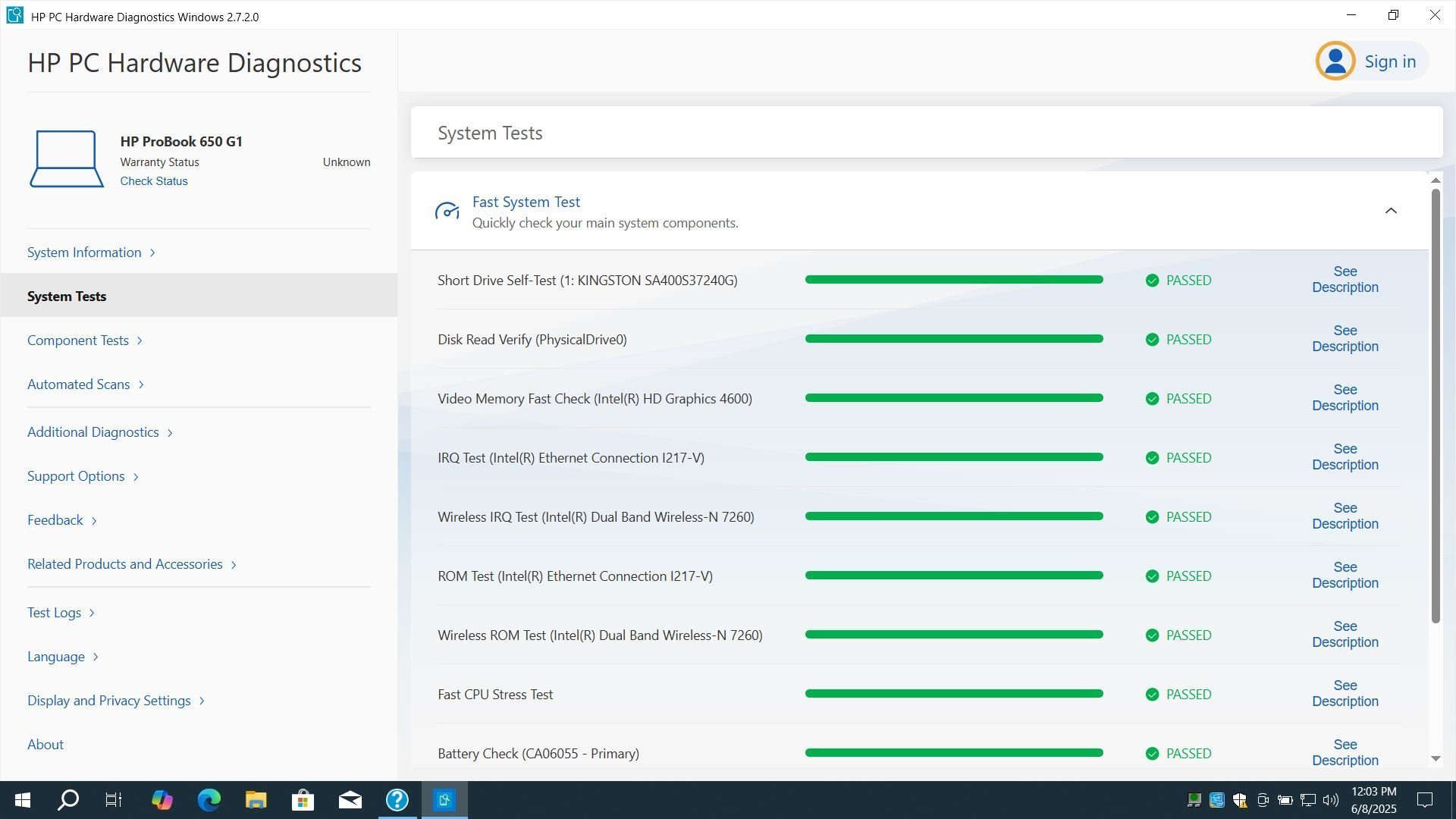Click the IRQ Test progress bar

[x=954, y=457]
